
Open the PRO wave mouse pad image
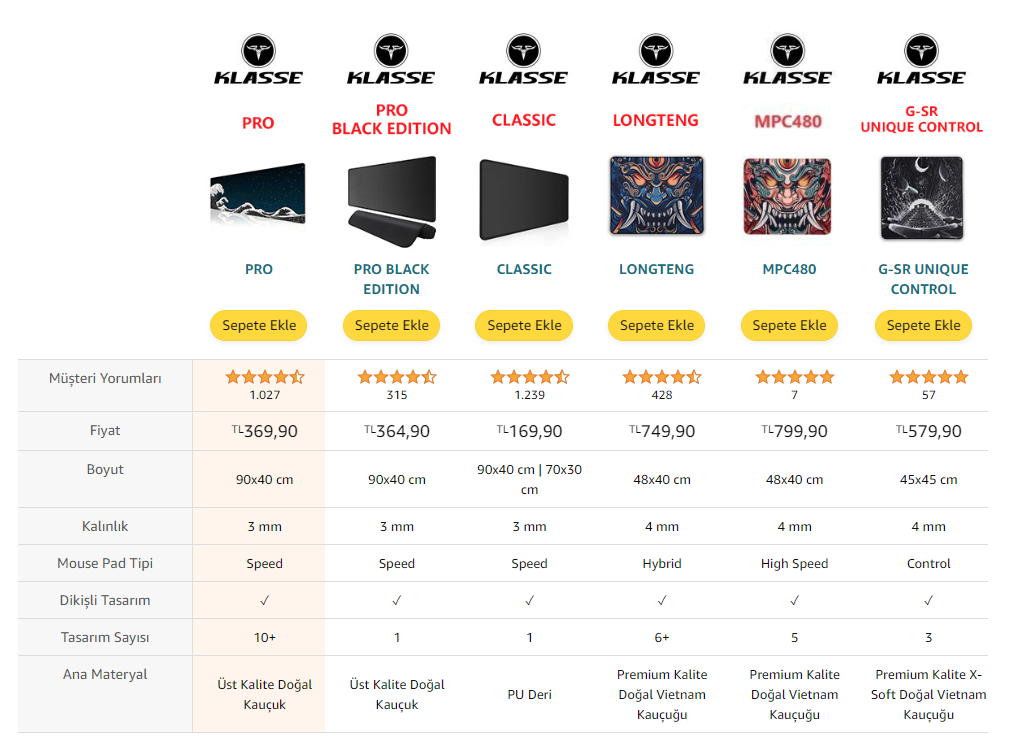258,197
